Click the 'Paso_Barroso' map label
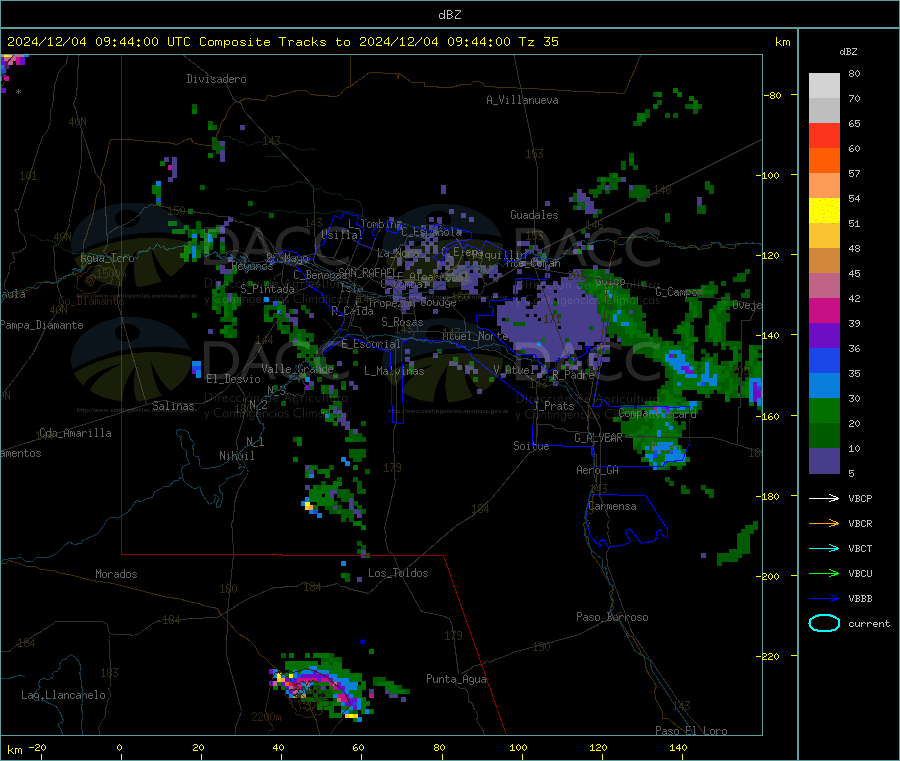This screenshot has width=900, height=761. coord(612,617)
